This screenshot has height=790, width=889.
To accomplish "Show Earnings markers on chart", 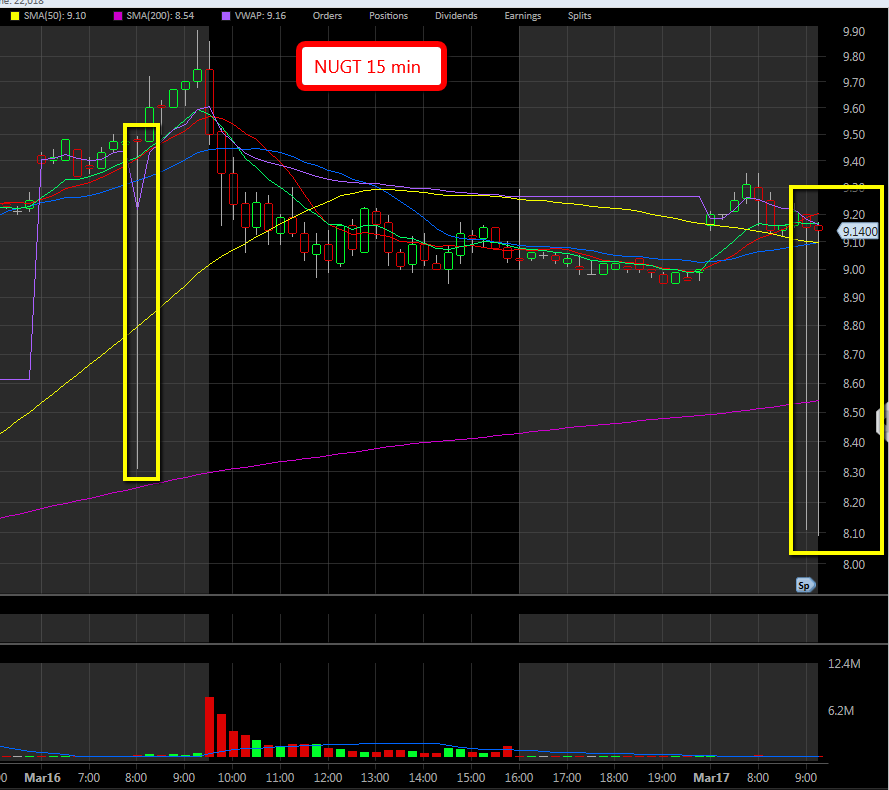I will (522, 16).
